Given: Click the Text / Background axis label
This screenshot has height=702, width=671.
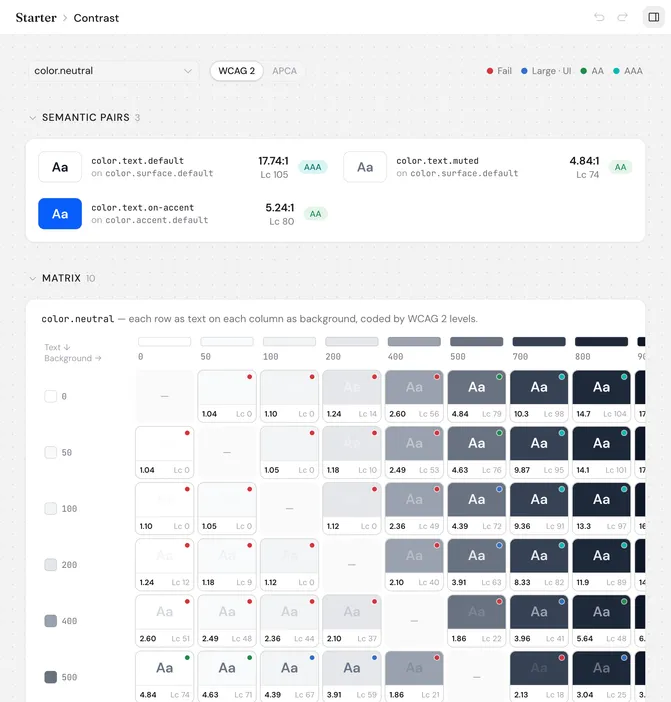Looking at the screenshot, I should (73, 353).
